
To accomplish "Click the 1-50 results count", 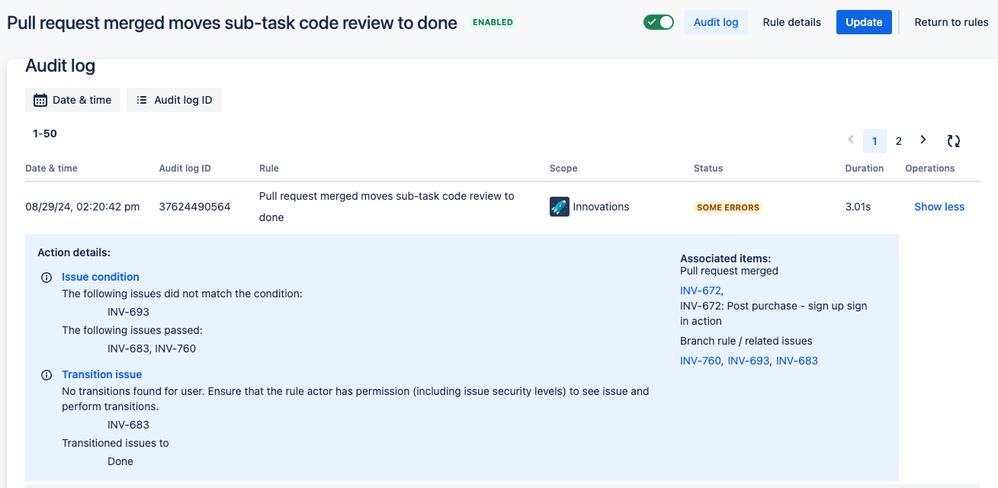I will (45, 134).
